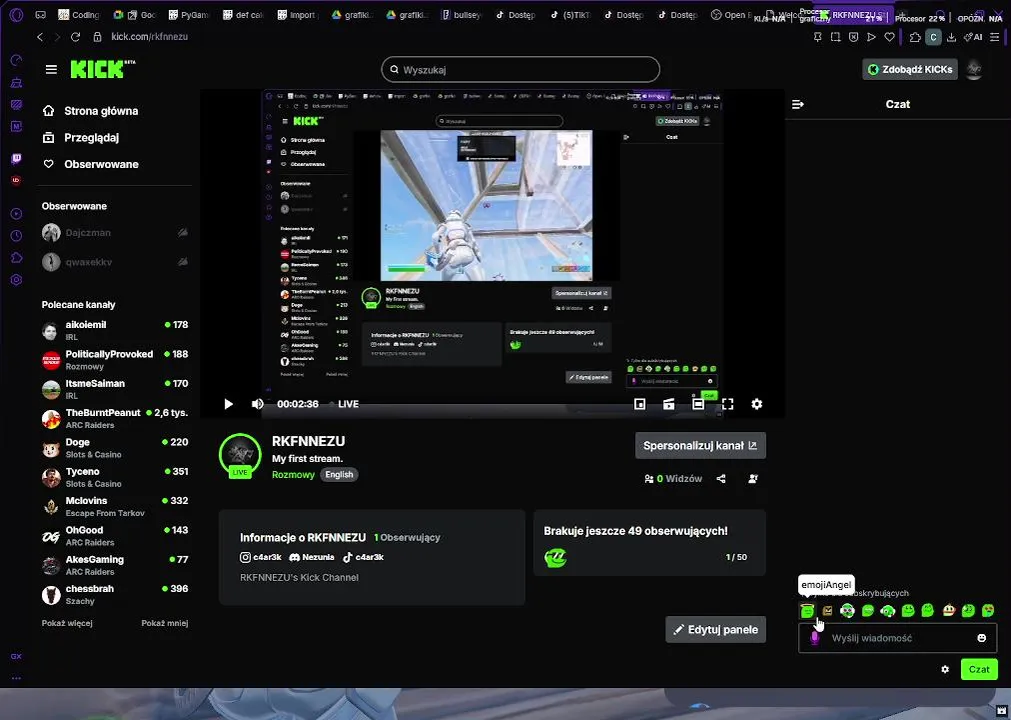This screenshot has width=1011, height=720.
Task: Open chat settings gear
Action: [x=945, y=669]
